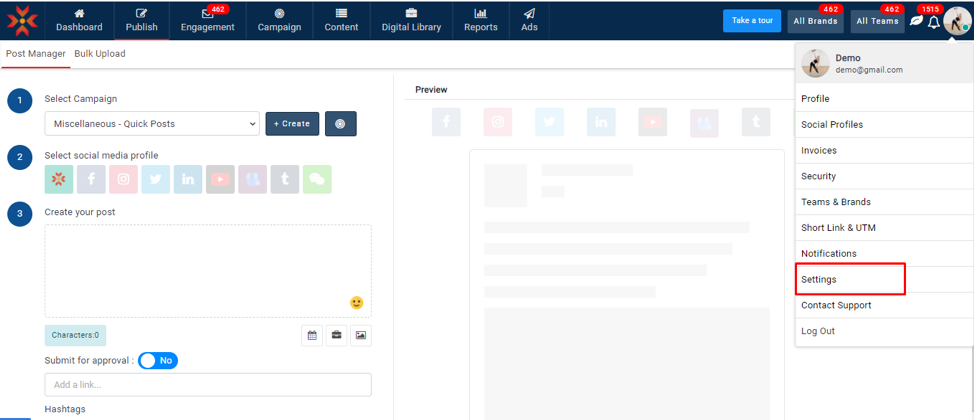The height and width of the screenshot is (420, 974).
Task: Click the Take a tour button
Action: click(x=751, y=21)
